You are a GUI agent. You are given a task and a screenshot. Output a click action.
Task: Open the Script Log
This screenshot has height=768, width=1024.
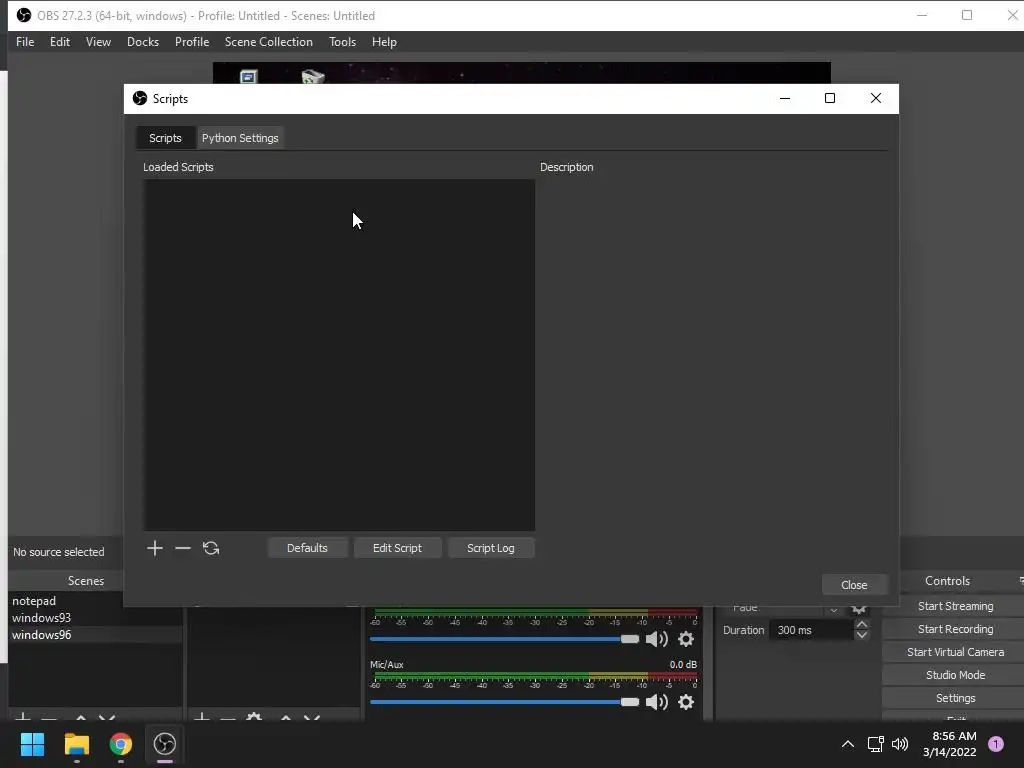coord(490,548)
